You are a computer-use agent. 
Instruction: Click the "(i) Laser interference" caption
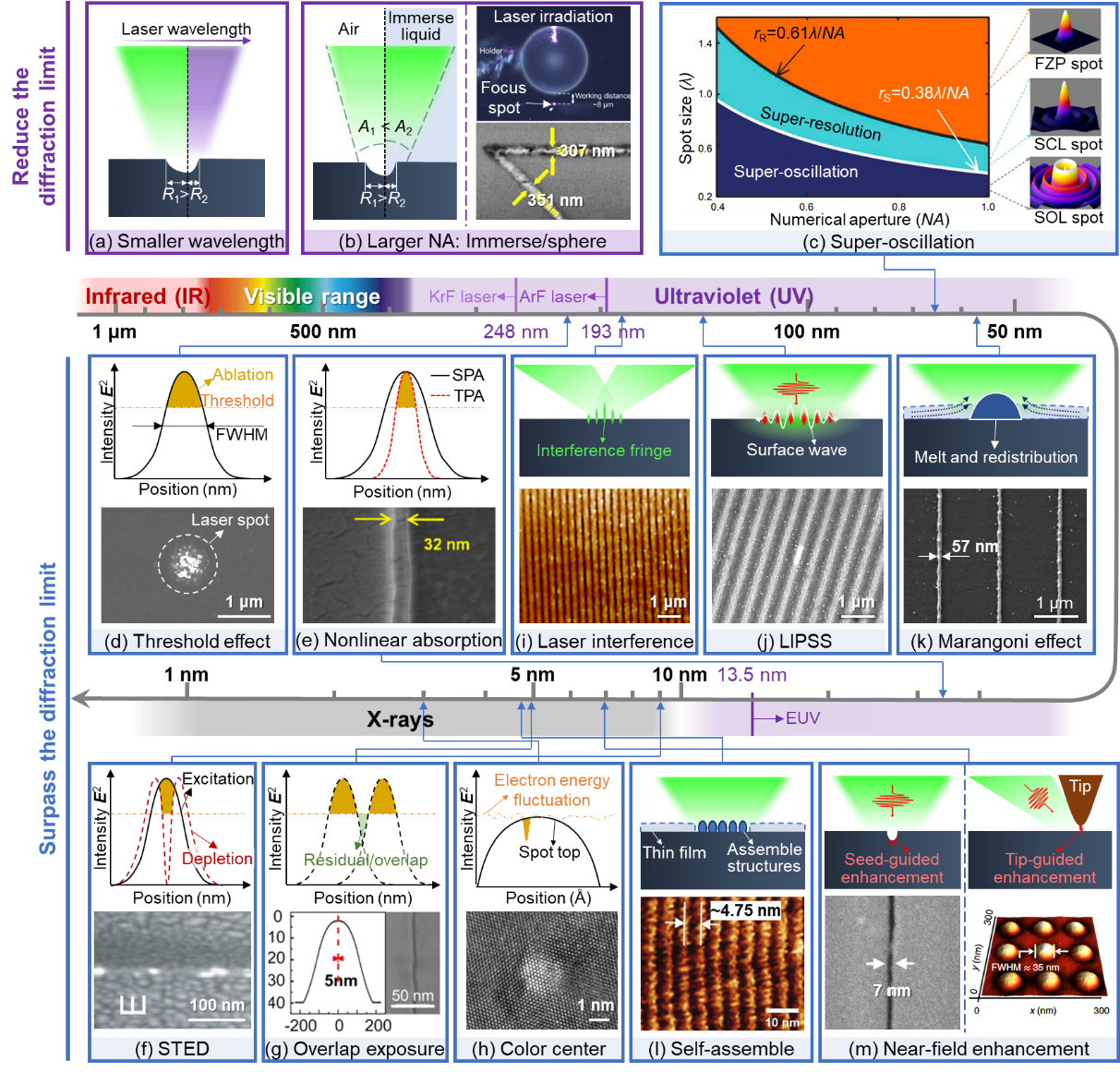[604, 641]
